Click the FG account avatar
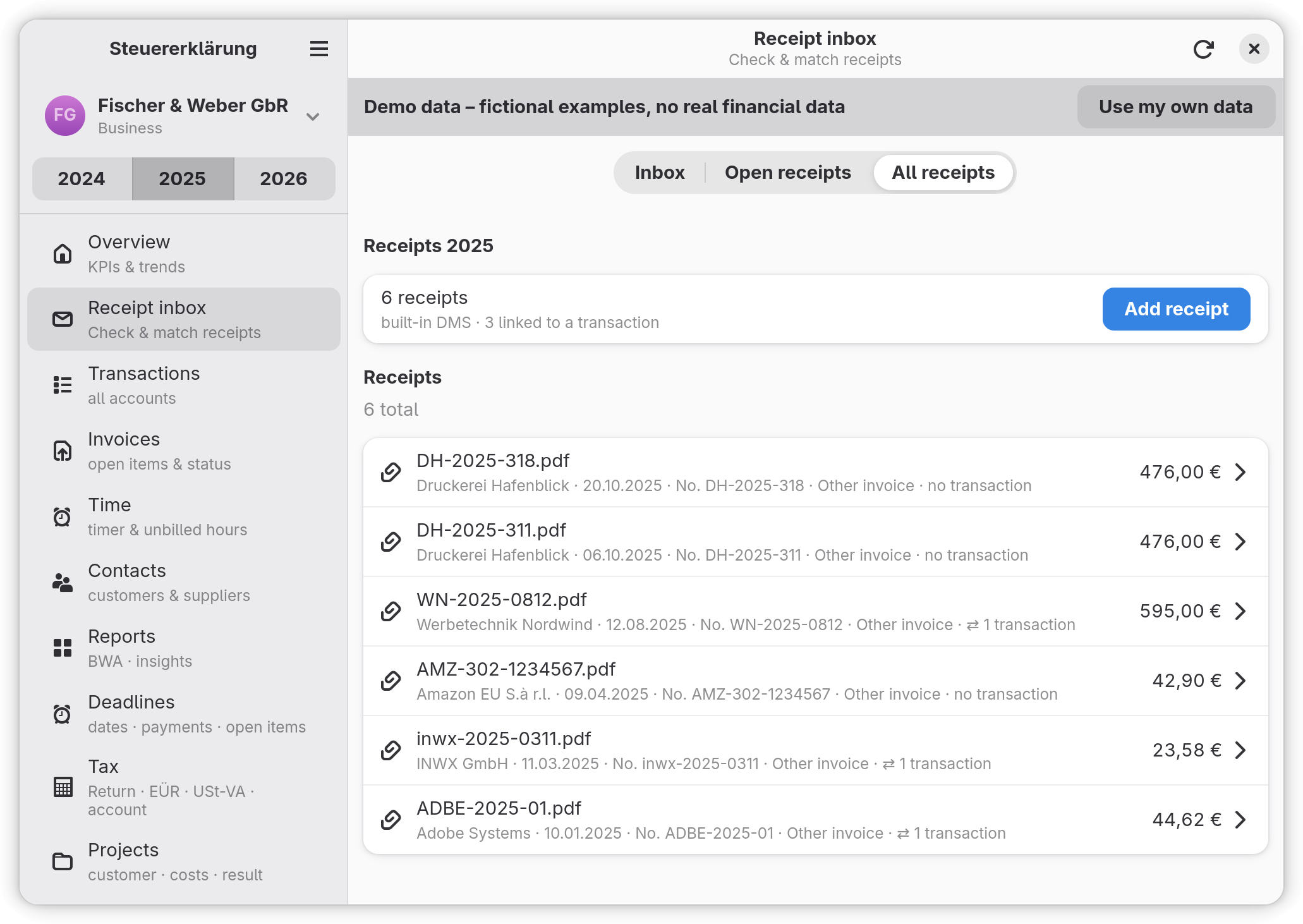Image resolution: width=1303 pixels, height=924 pixels. (65, 115)
